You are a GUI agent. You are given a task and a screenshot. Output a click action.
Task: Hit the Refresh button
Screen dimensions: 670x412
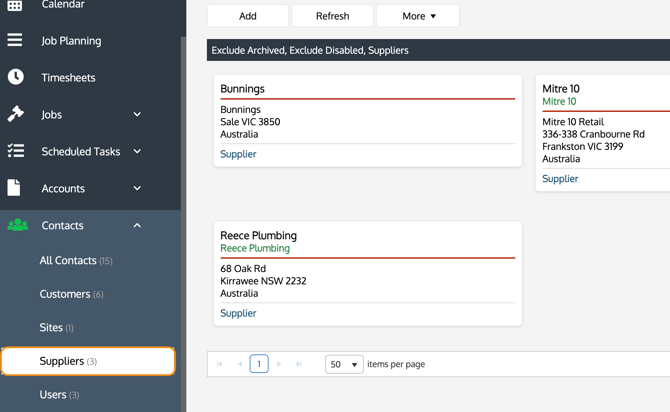point(332,16)
